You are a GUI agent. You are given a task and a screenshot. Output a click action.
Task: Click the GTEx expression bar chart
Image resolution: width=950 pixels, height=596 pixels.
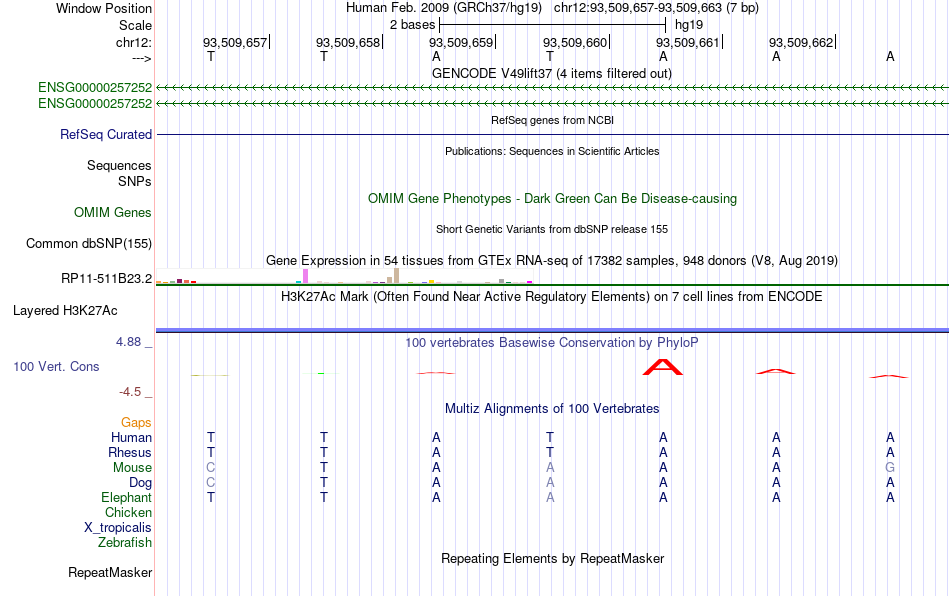(x=344, y=276)
